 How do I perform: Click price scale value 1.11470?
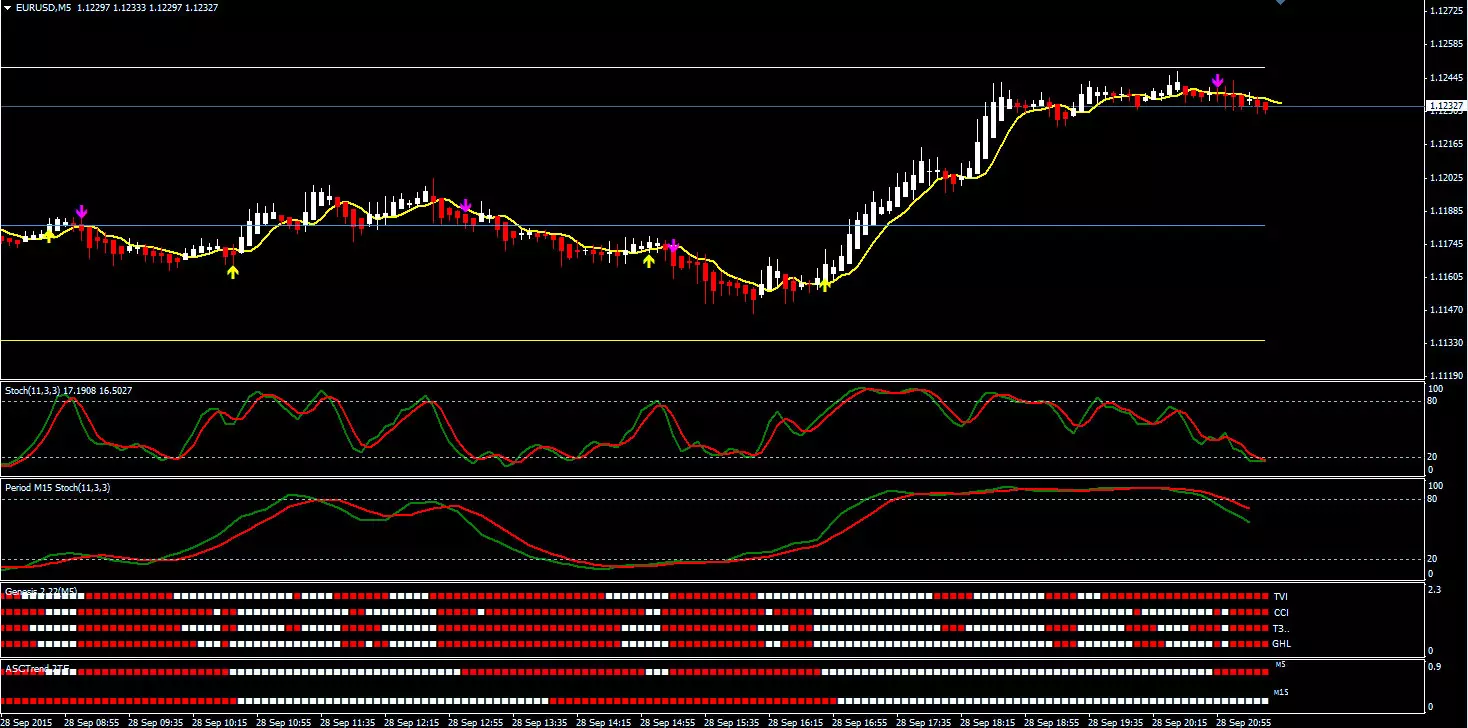pyautogui.click(x=1448, y=311)
